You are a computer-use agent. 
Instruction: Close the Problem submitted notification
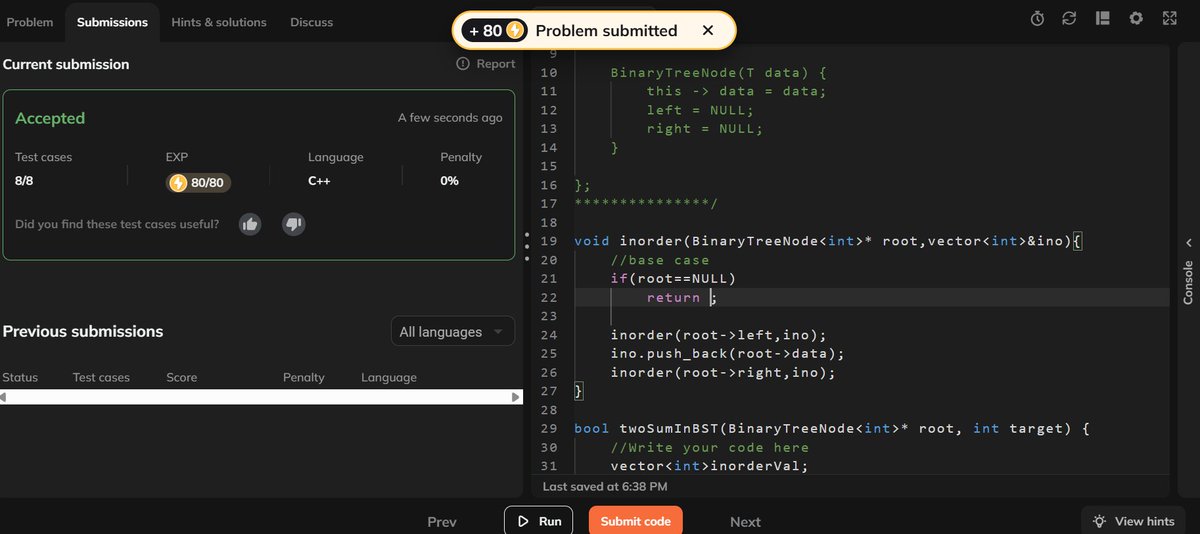708,30
